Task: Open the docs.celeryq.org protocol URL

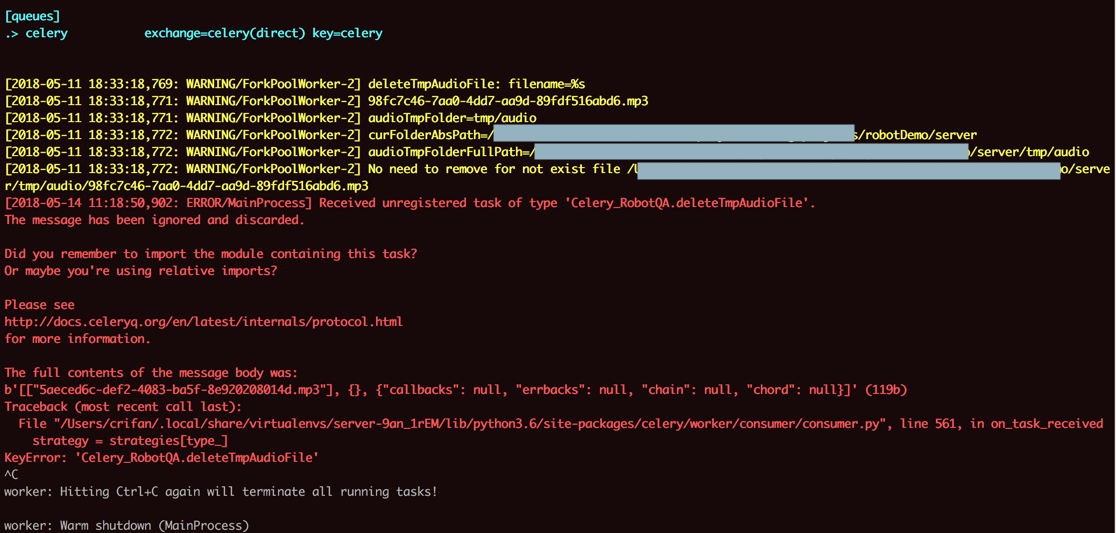Action: tap(203, 322)
